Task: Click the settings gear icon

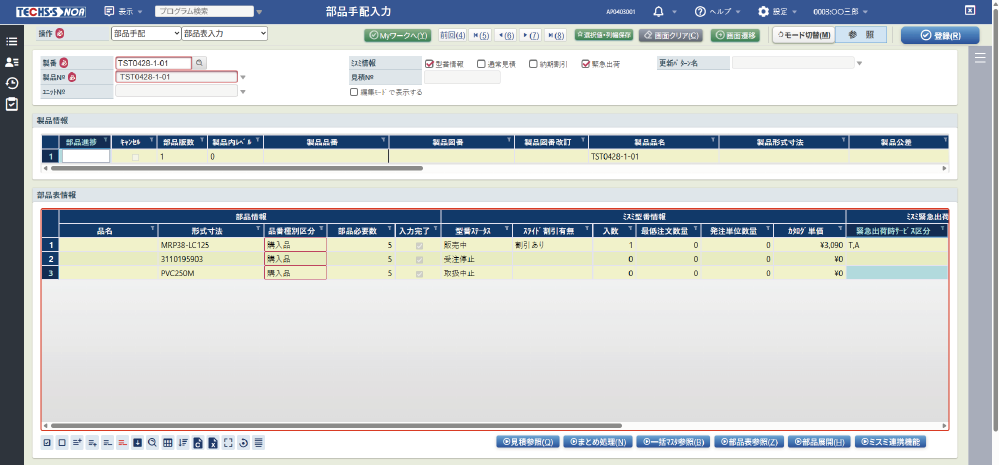Action: point(763,11)
